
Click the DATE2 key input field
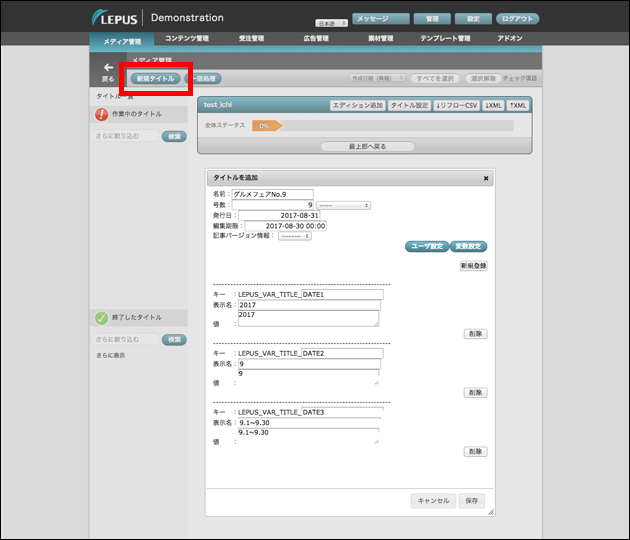(x=342, y=353)
